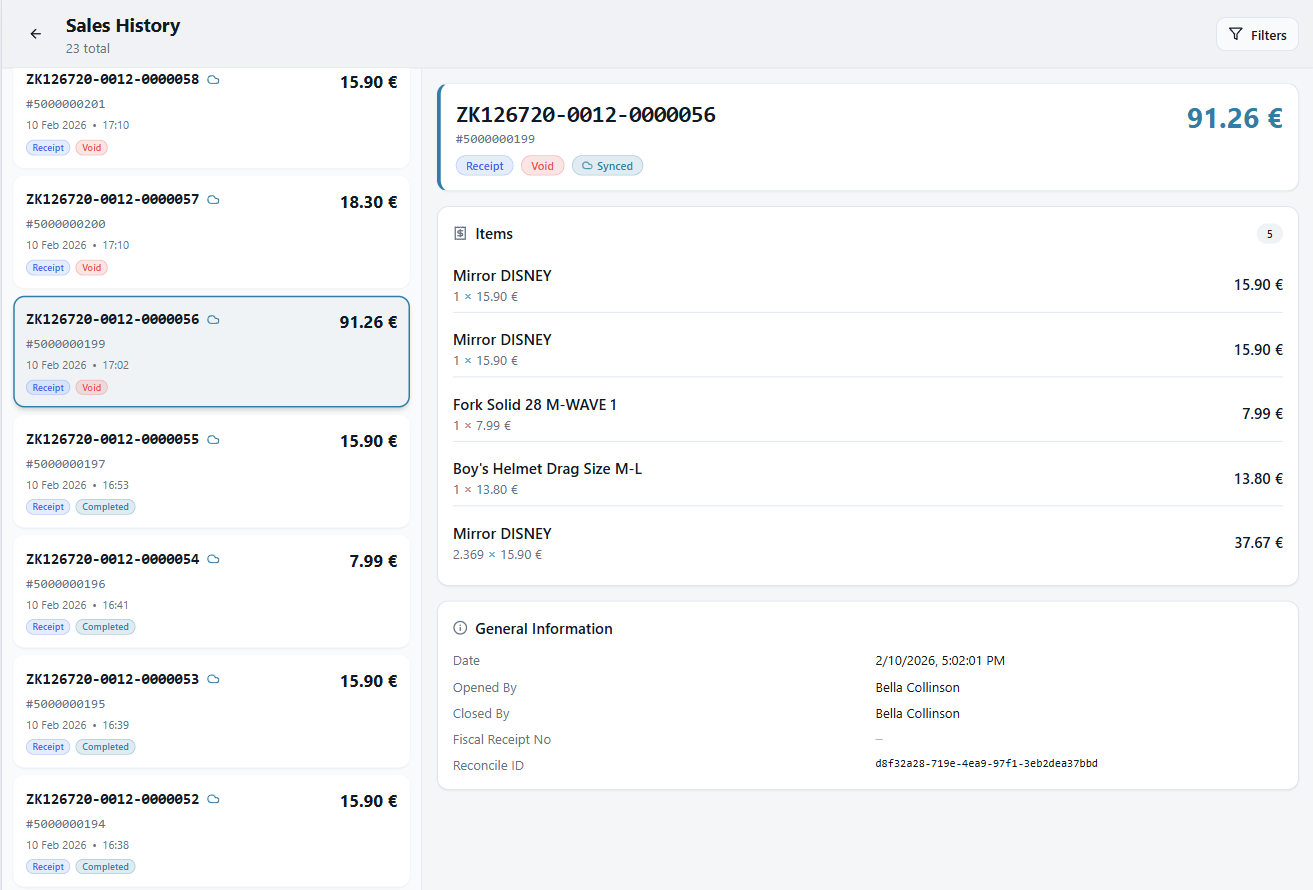Click the Reconcile ID value

click(986, 764)
